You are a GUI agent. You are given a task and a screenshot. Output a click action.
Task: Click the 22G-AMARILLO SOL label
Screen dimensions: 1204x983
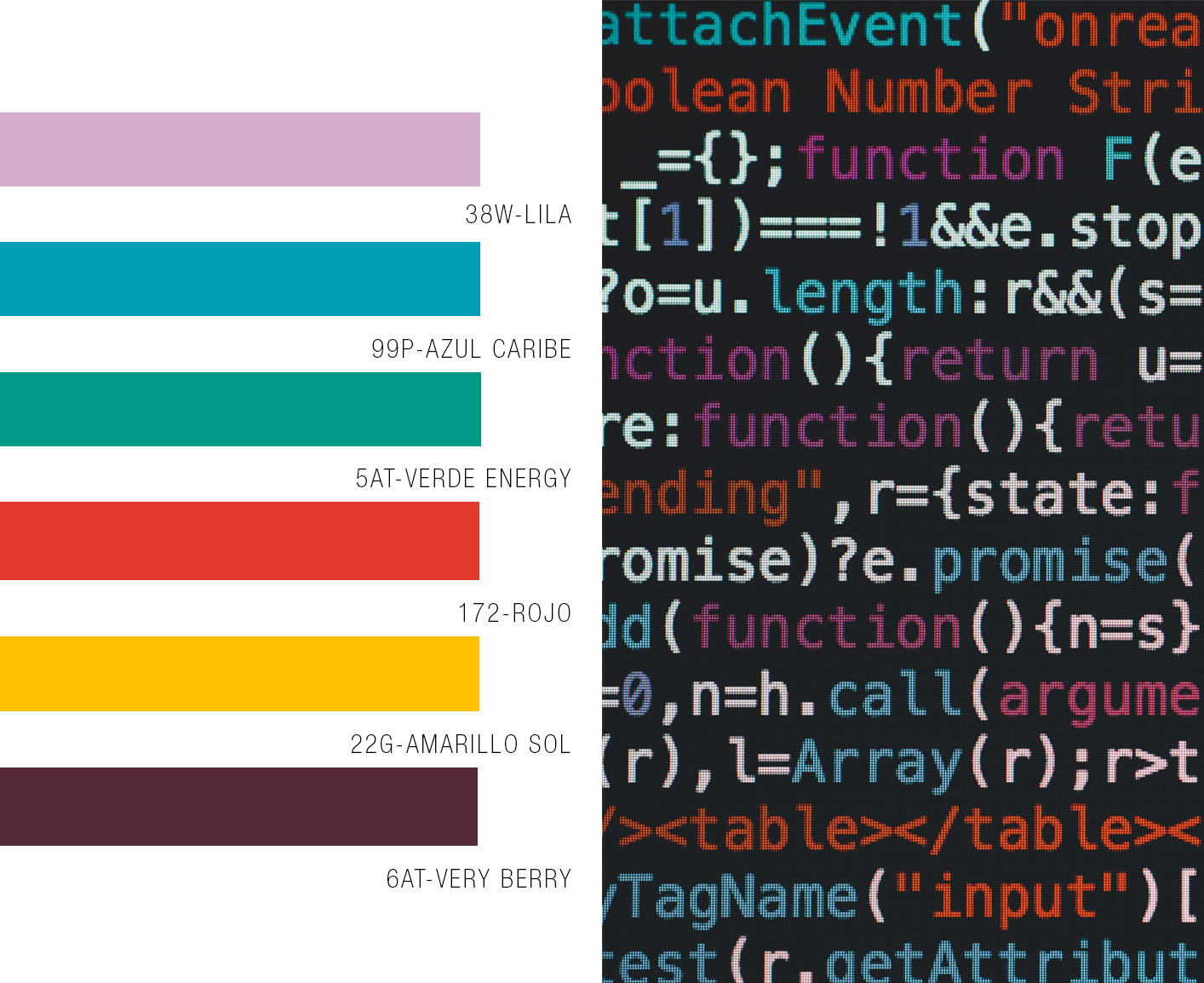(461, 744)
